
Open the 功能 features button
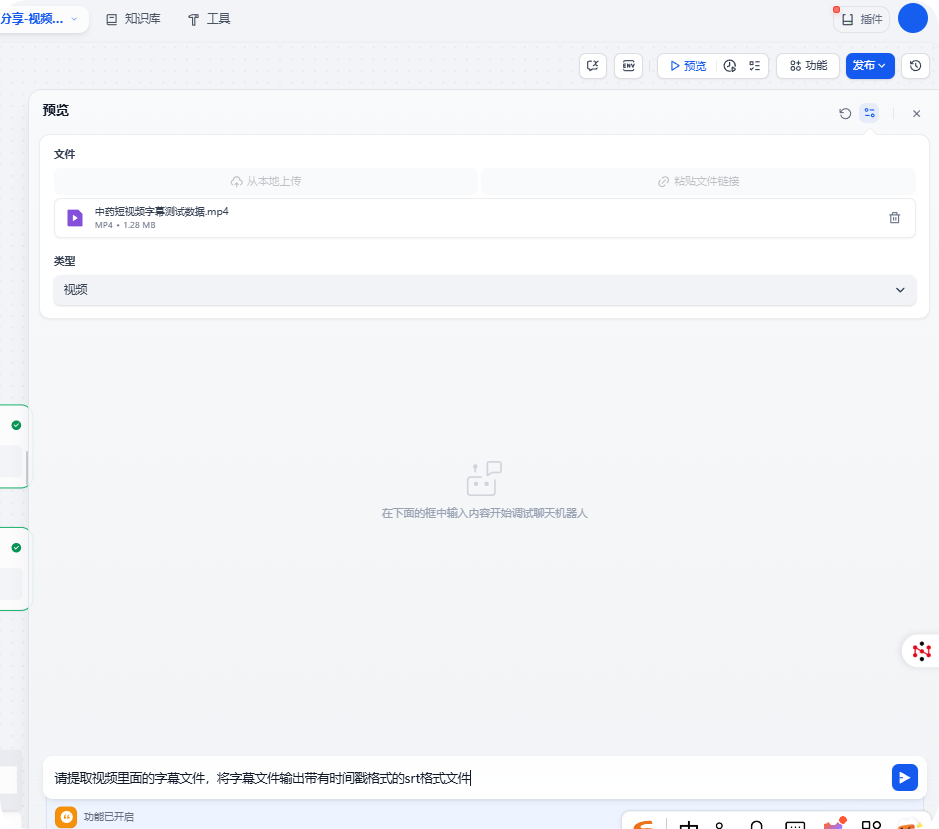point(808,66)
